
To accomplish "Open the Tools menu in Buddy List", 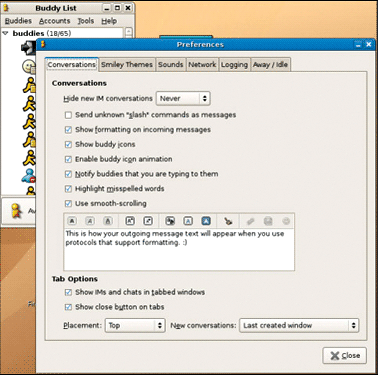I will (x=86, y=21).
